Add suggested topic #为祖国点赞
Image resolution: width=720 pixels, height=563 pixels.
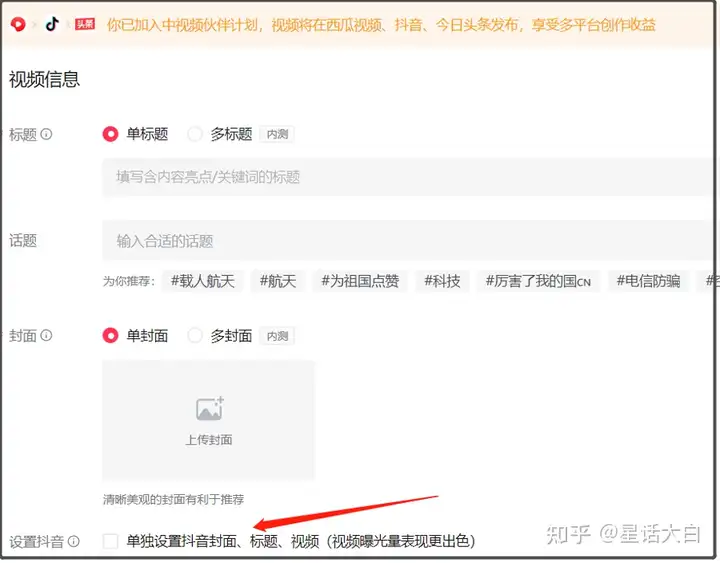pyautogui.click(x=360, y=281)
